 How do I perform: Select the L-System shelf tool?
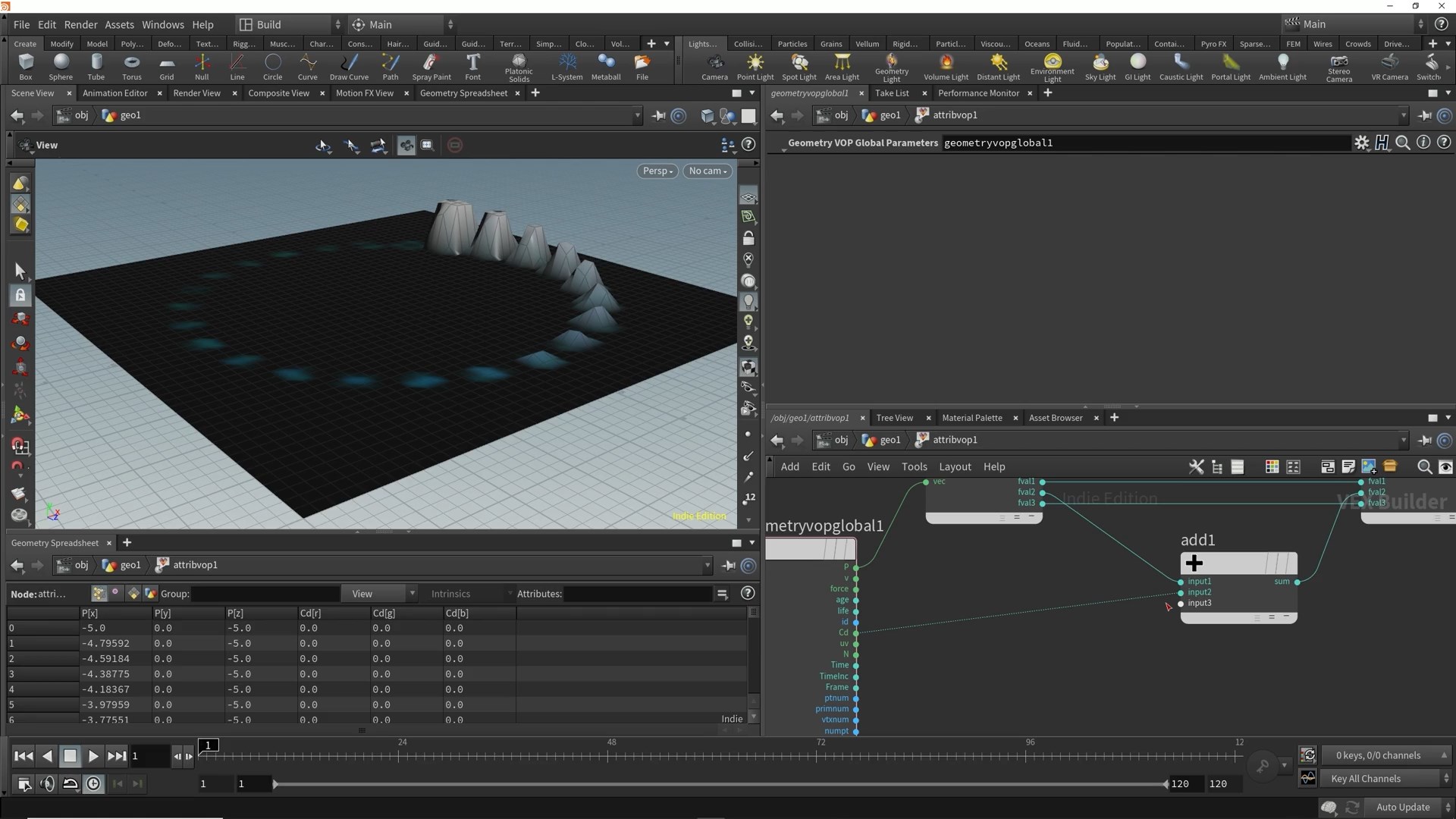coord(566,67)
